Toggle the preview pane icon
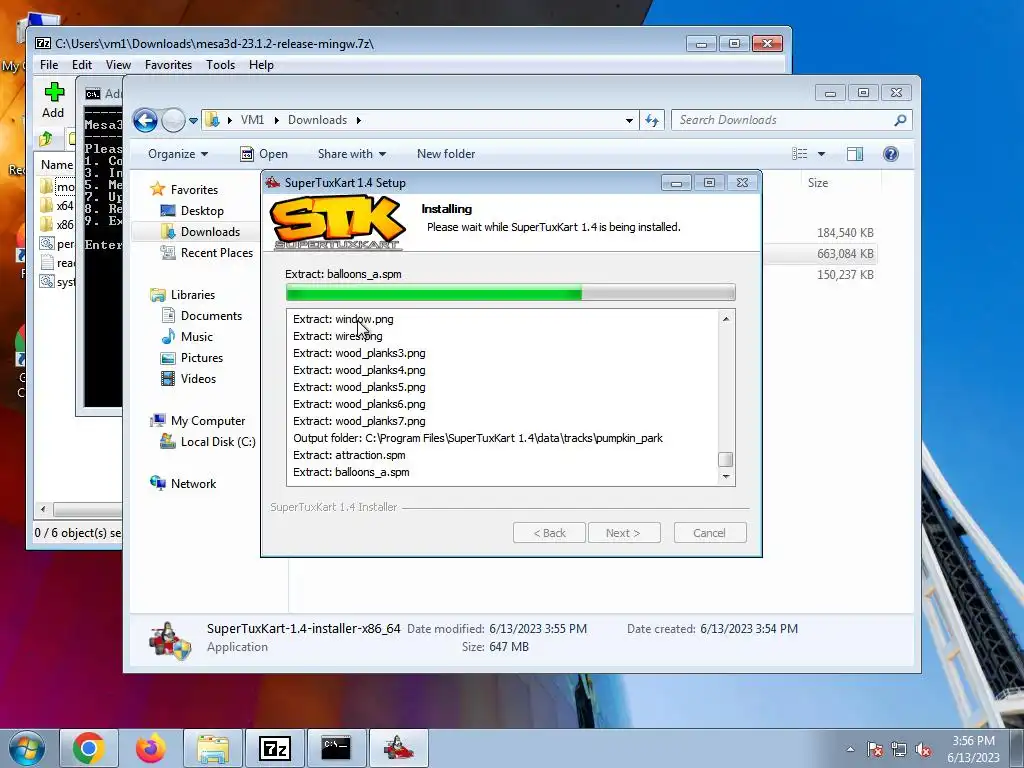1024x768 pixels. [x=854, y=153]
